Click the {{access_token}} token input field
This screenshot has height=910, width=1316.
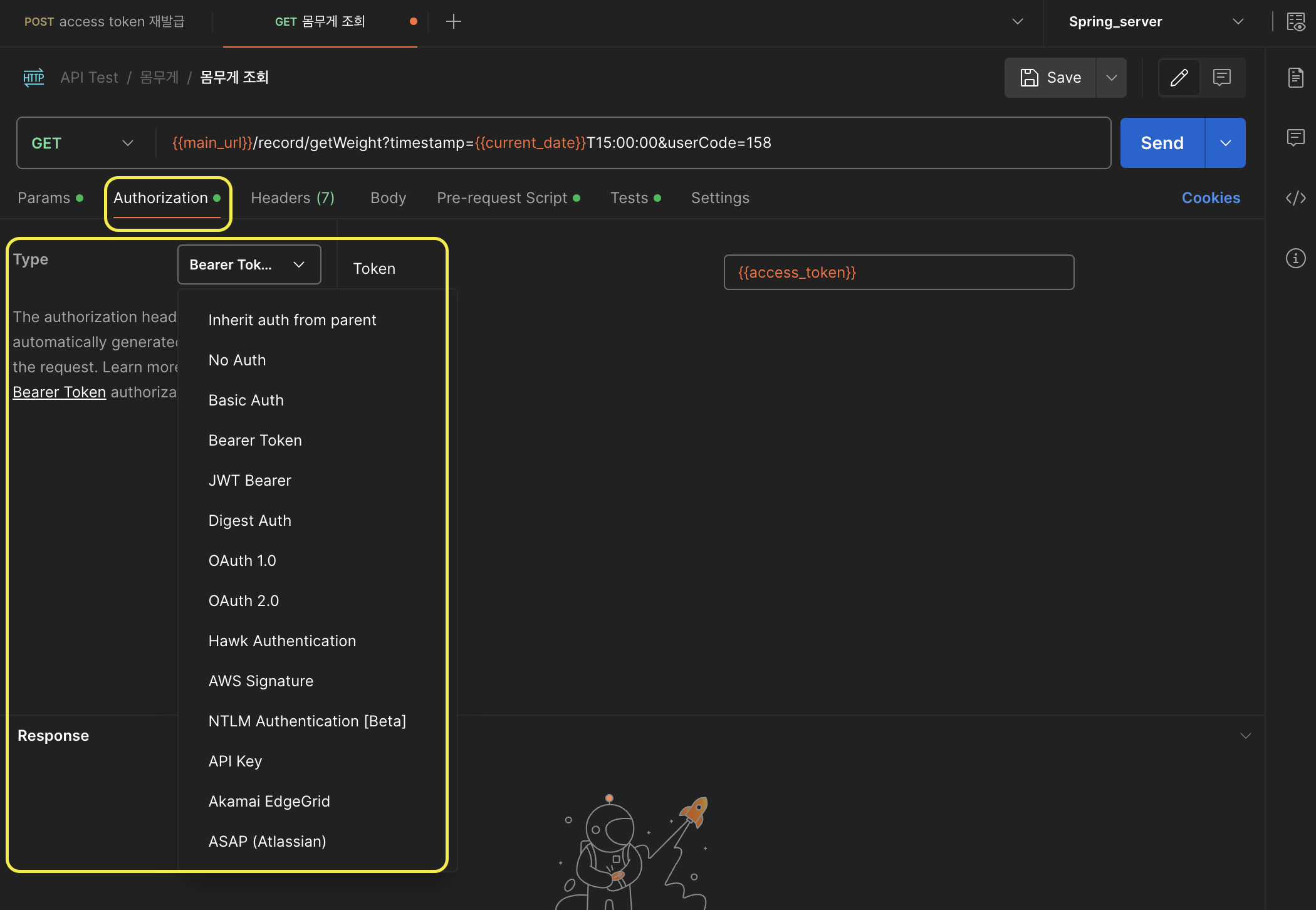[x=898, y=273]
